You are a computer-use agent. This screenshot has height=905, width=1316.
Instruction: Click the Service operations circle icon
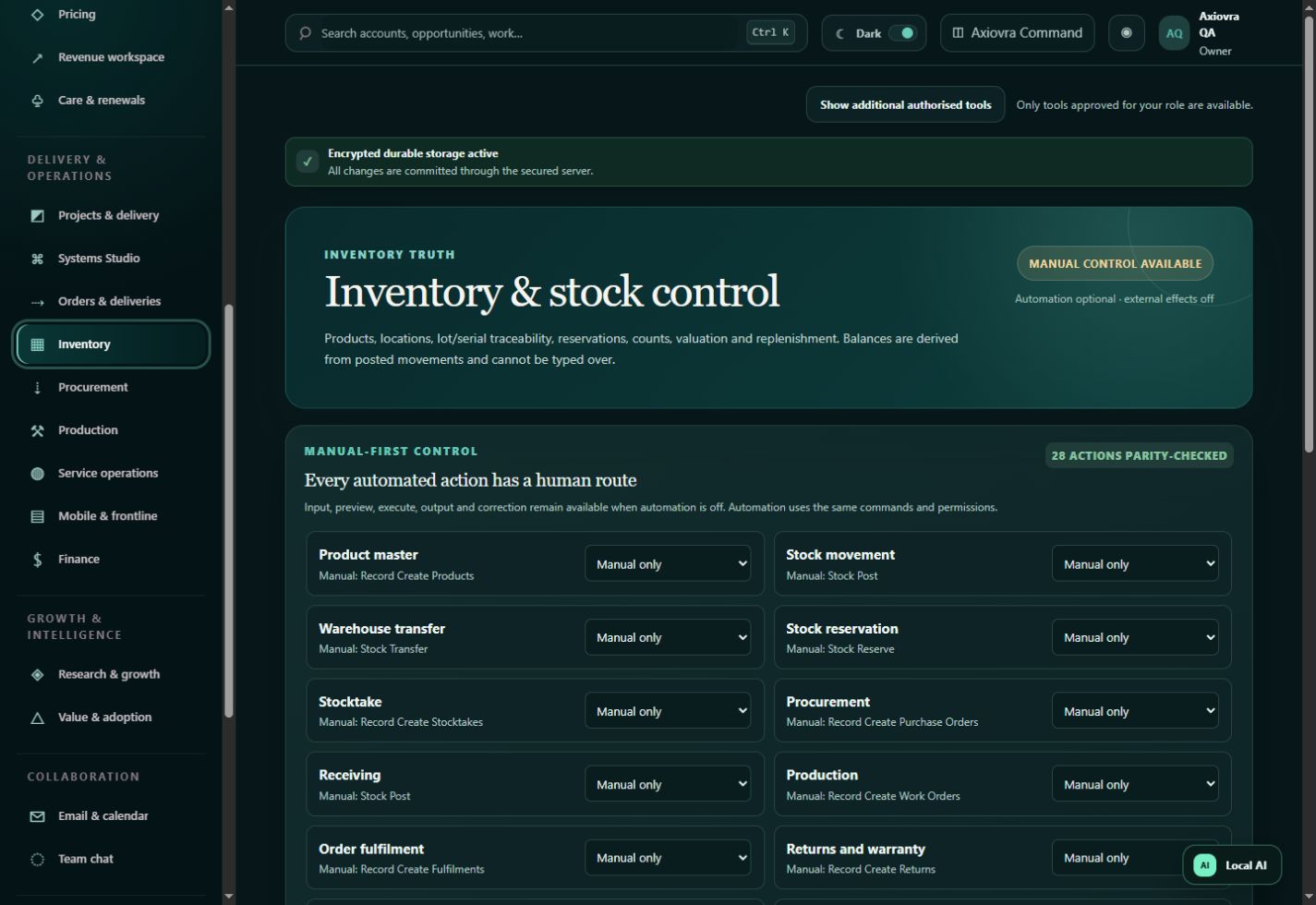(37, 474)
